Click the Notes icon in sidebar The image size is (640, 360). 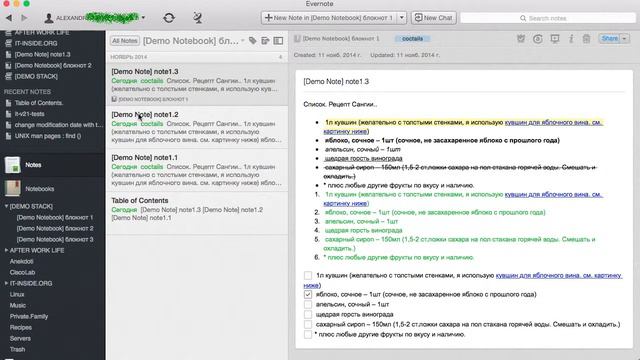click(12, 165)
